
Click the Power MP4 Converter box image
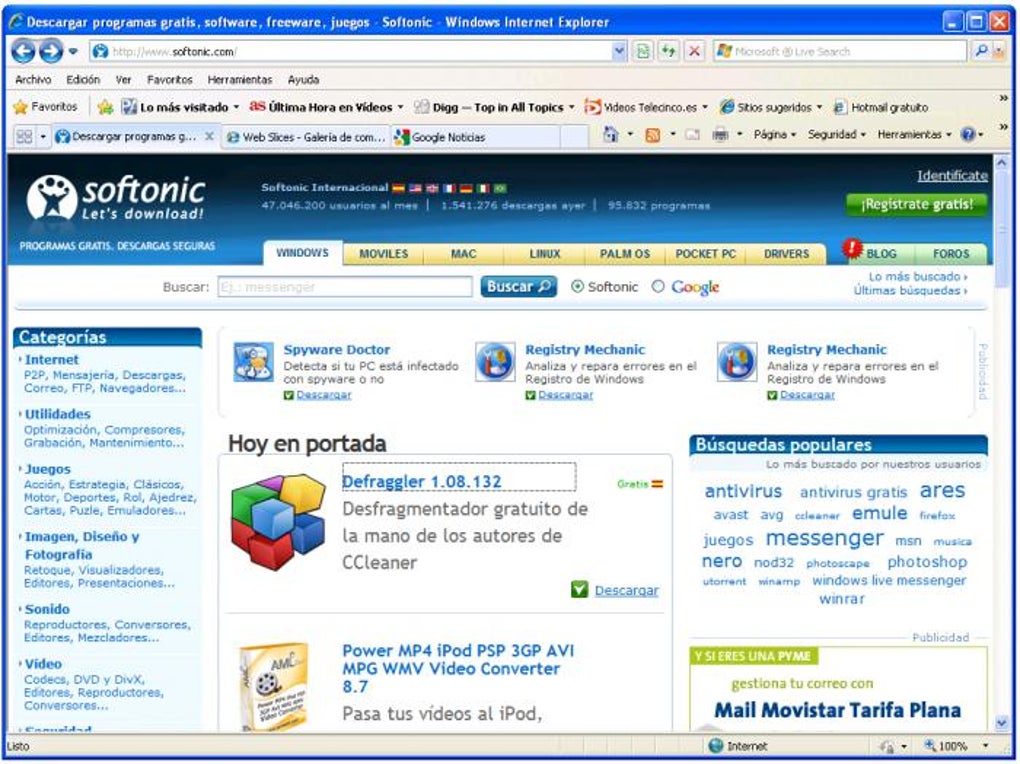pos(274,686)
